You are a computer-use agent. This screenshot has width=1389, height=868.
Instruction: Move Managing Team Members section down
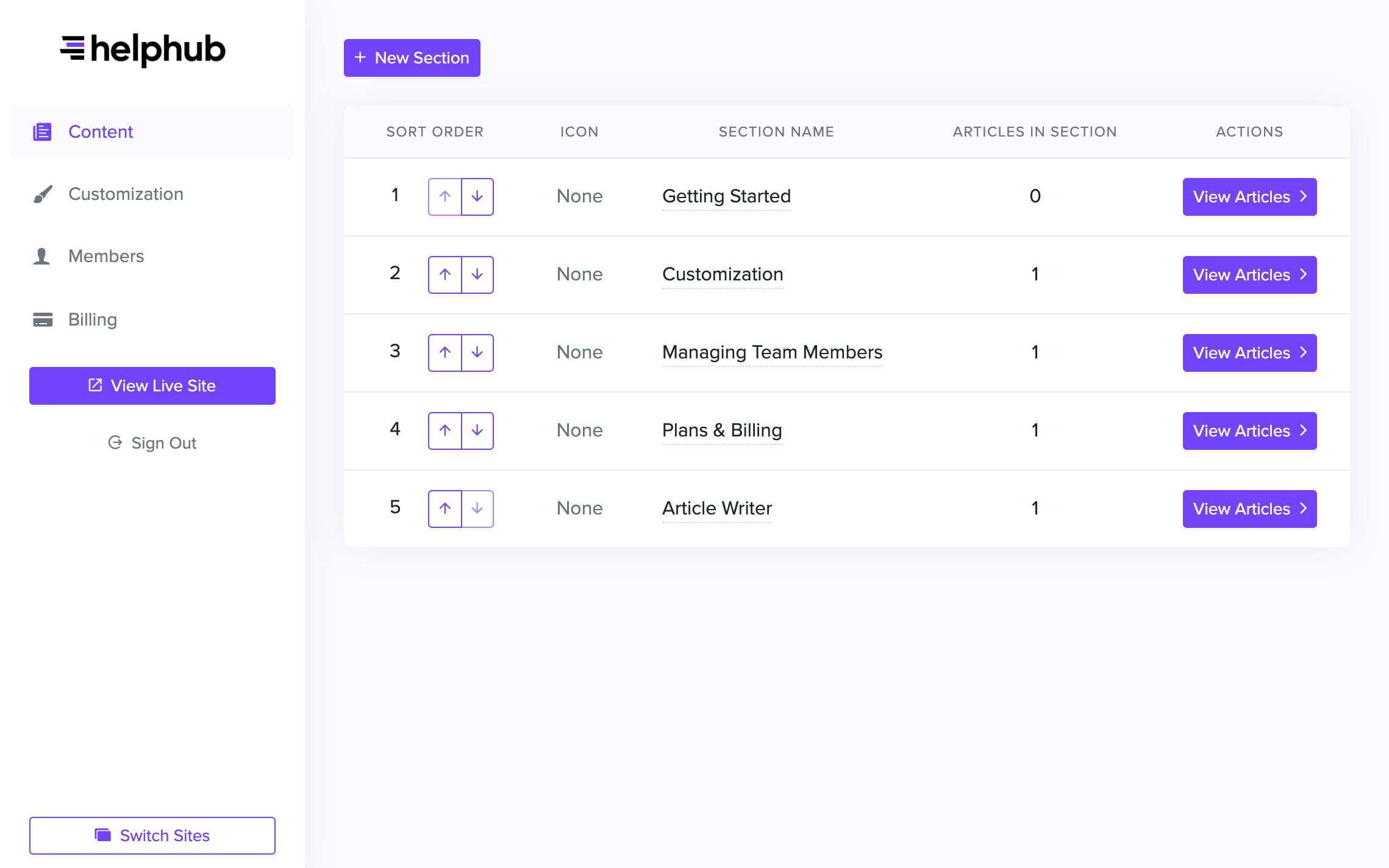point(477,352)
